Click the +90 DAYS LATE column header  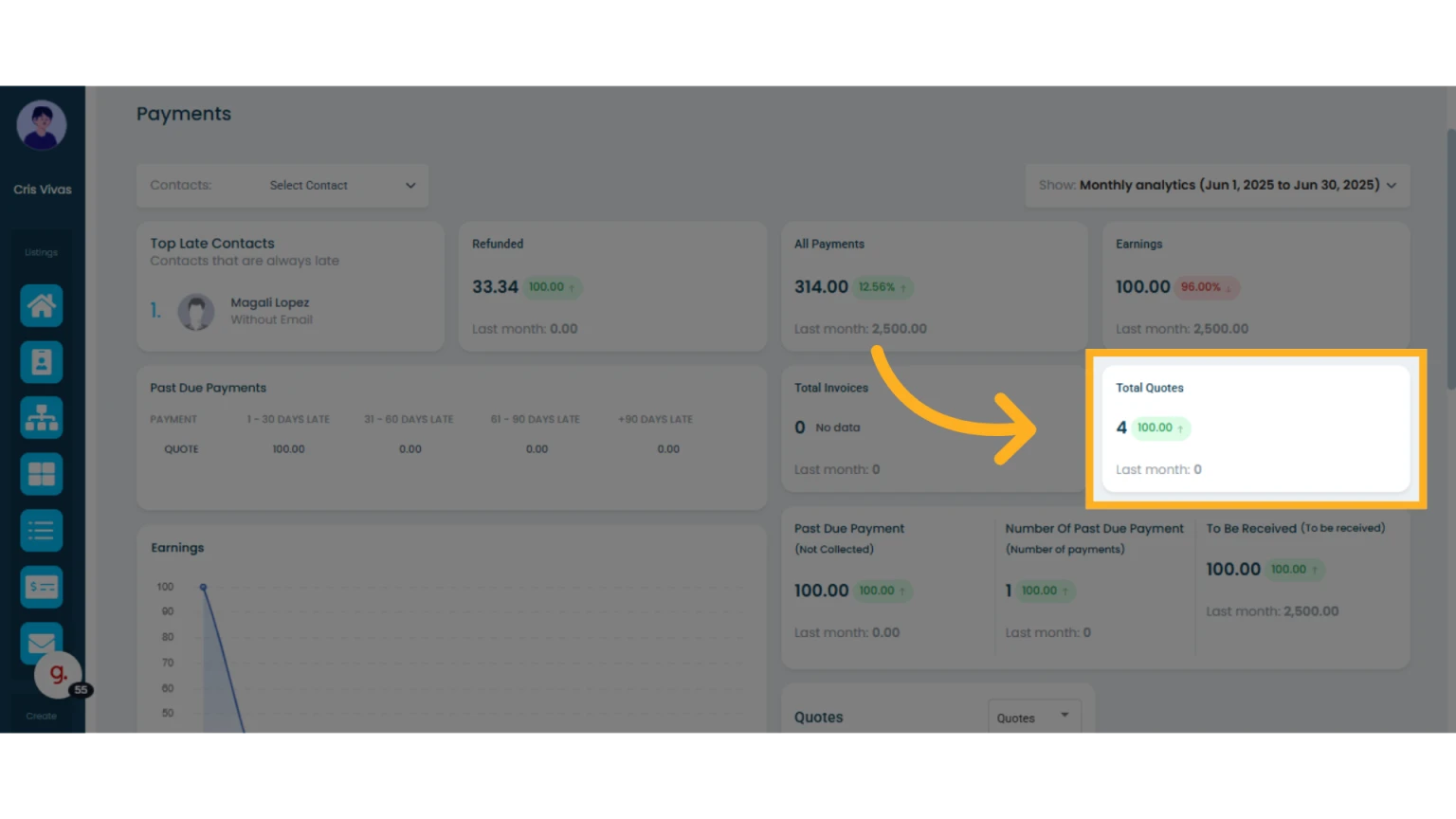(x=655, y=419)
